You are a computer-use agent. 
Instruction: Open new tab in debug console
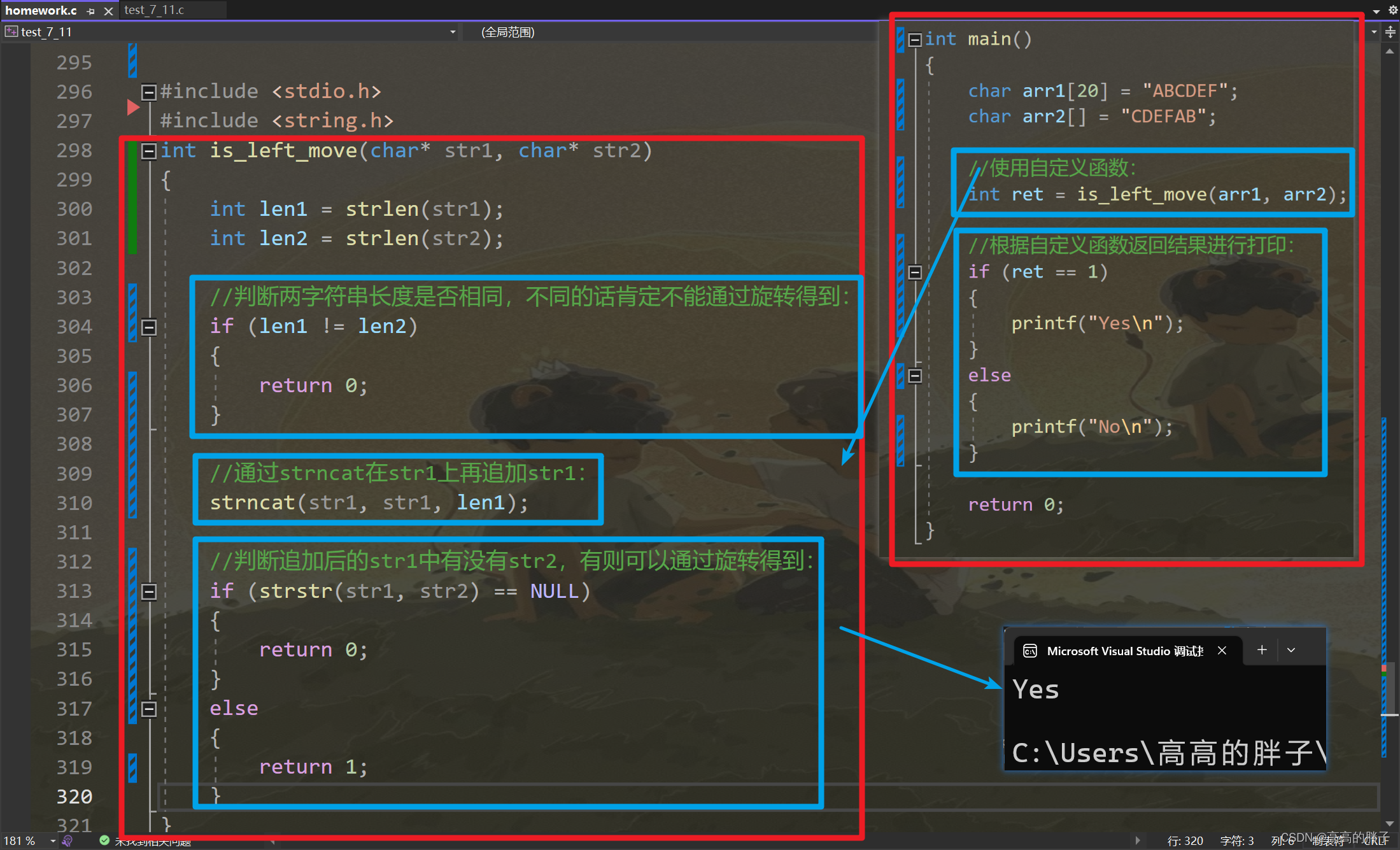[x=1262, y=650]
